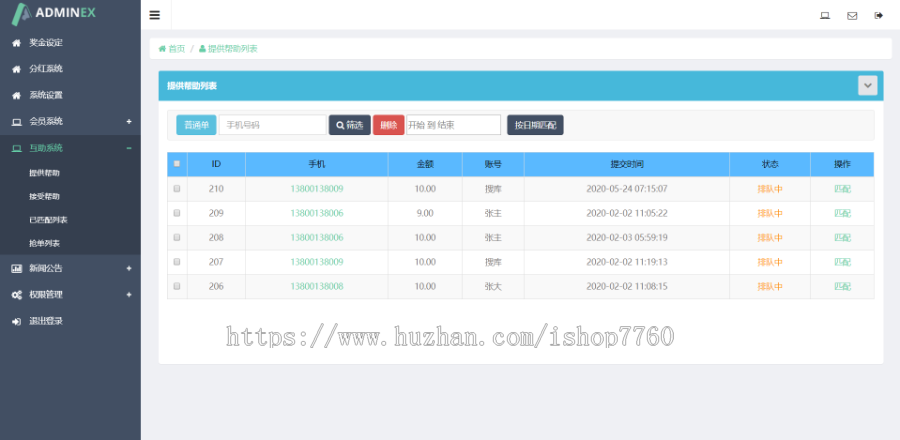Check the box for row ID 210
The width and height of the screenshot is (900, 440).
pyautogui.click(x=177, y=188)
